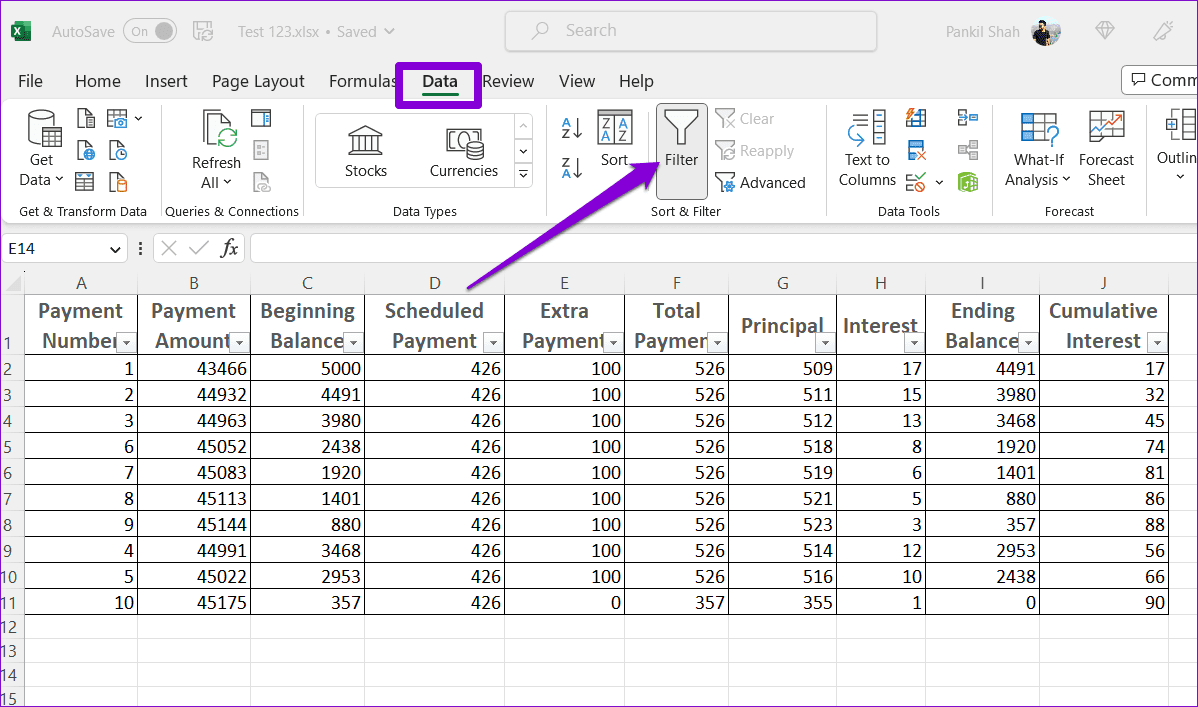Open Cumulative Interest column filter dropdown
Viewport: 1198px width, 707px height.
(1158, 342)
